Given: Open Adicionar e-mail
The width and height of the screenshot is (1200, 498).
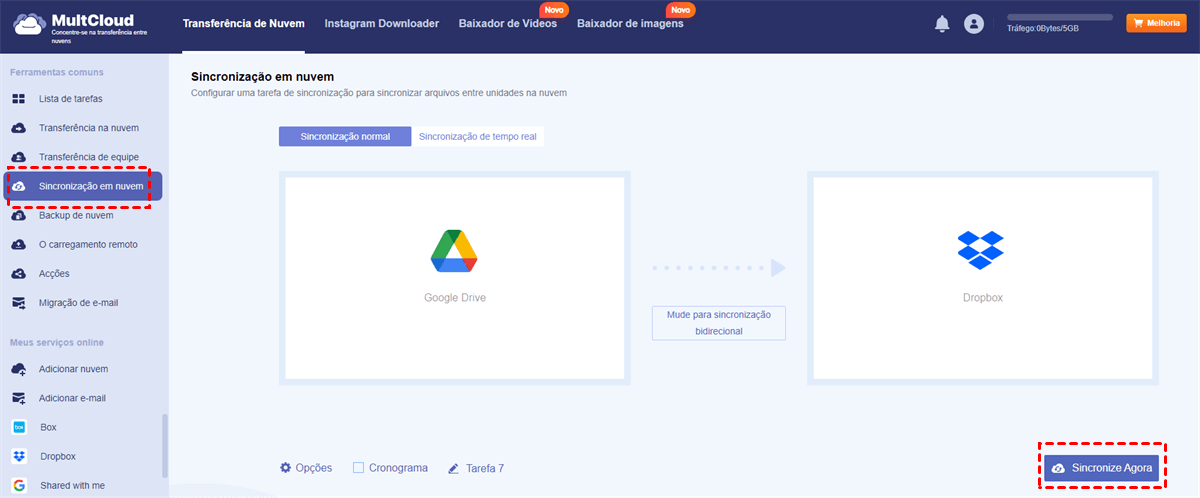Looking at the screenshot, I should 72,398.
